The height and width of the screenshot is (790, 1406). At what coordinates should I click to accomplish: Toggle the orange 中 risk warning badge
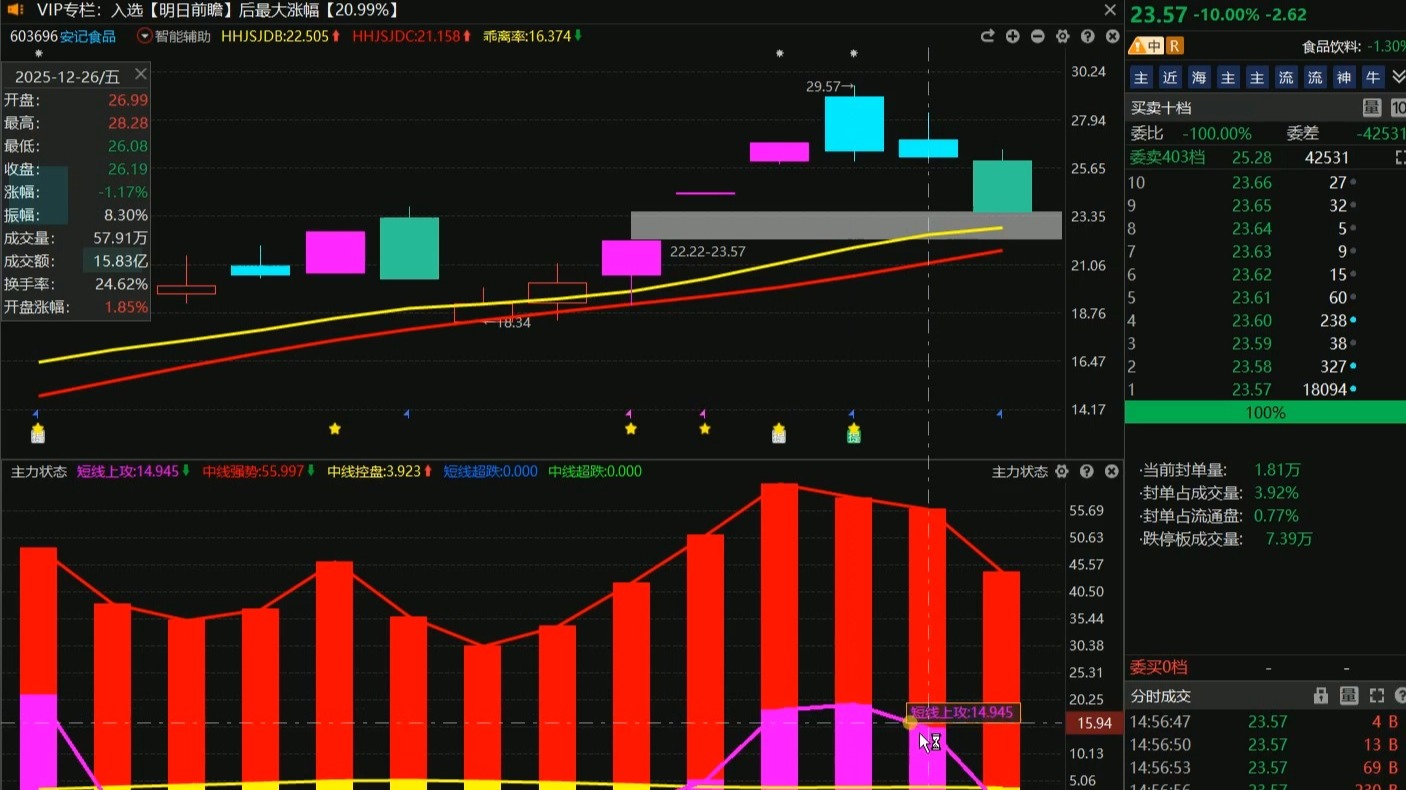(1146, 46)
